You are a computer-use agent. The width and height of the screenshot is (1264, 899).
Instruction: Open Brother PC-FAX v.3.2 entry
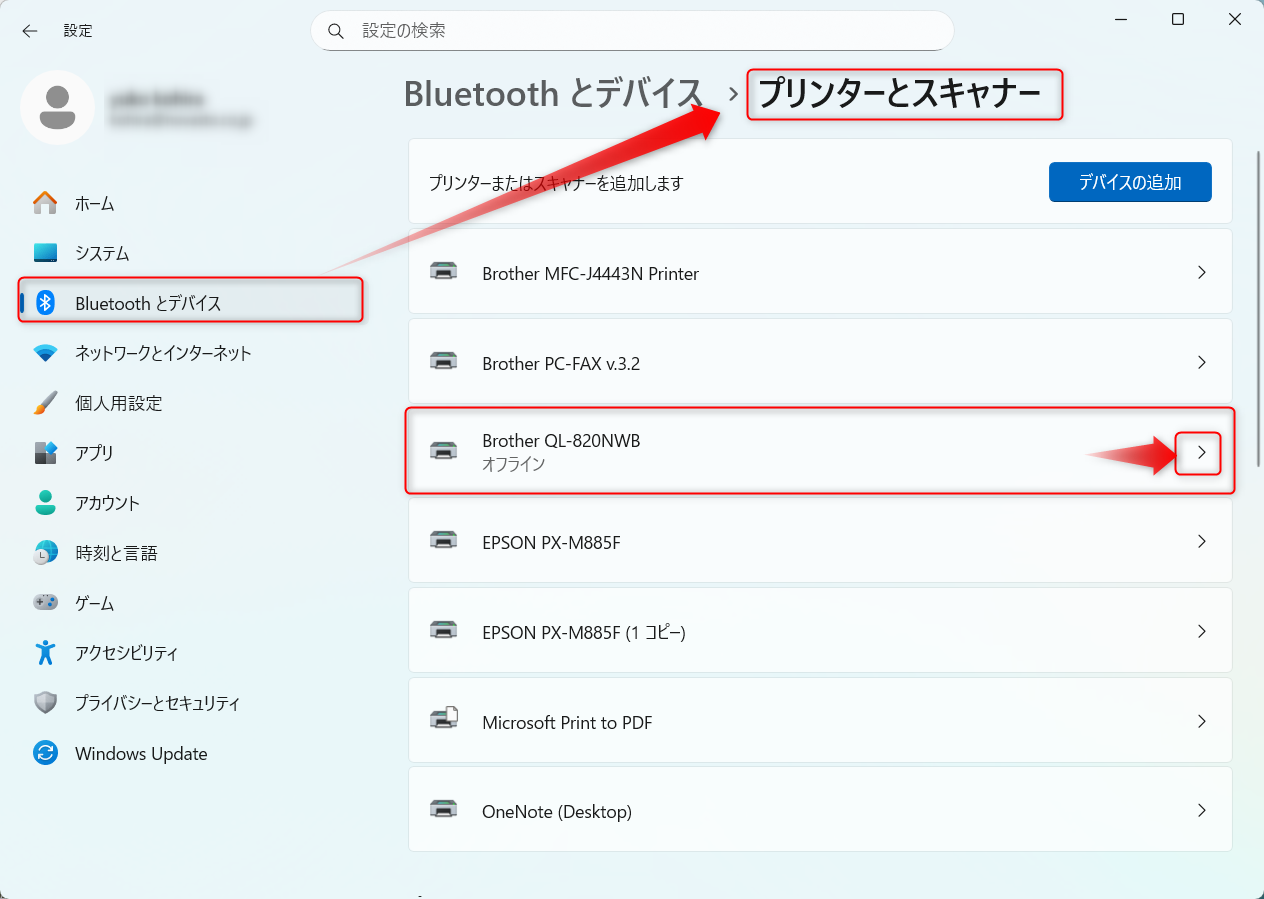tap(819, 363)
